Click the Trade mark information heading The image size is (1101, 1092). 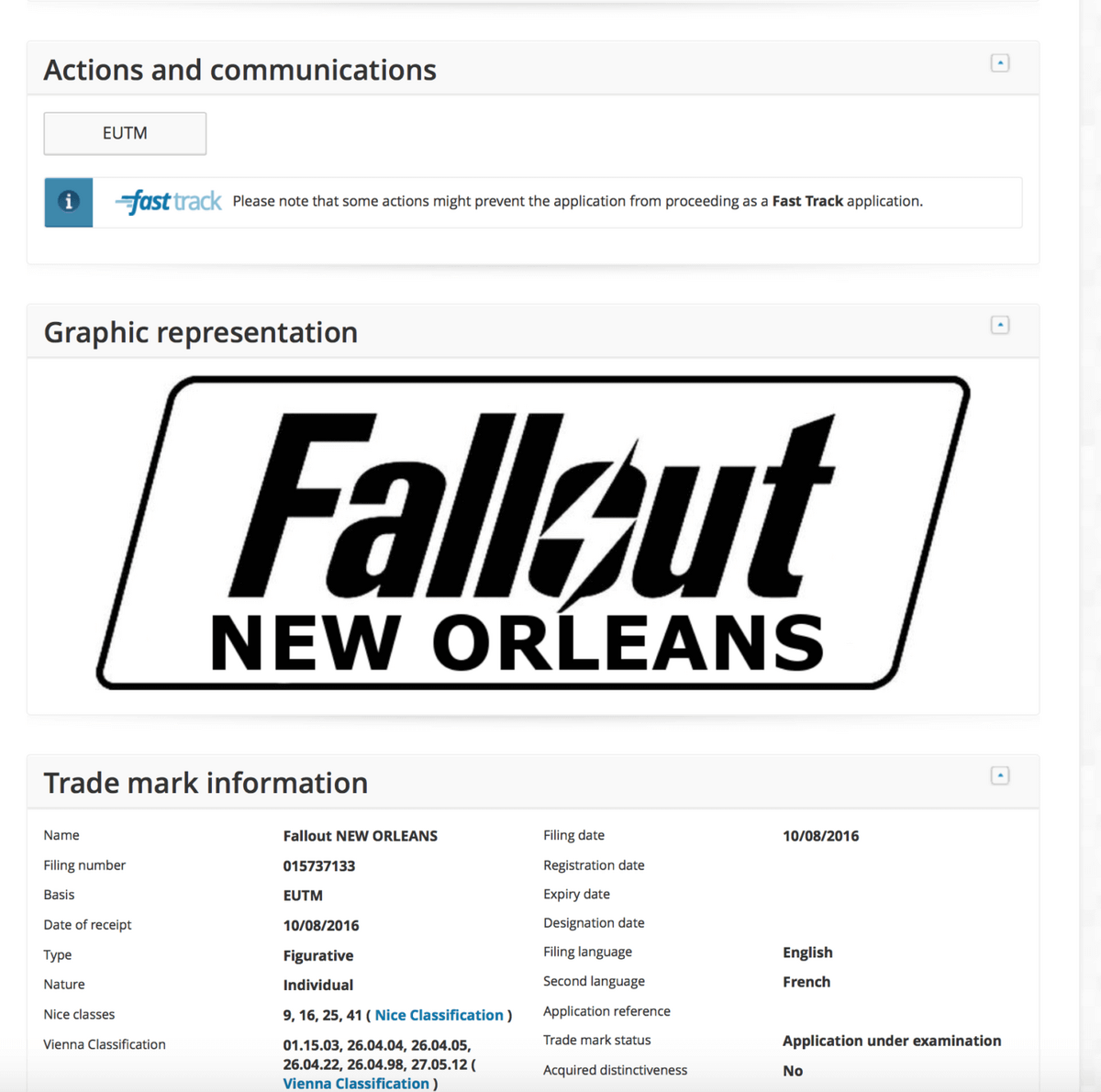[x=206, y=783]
